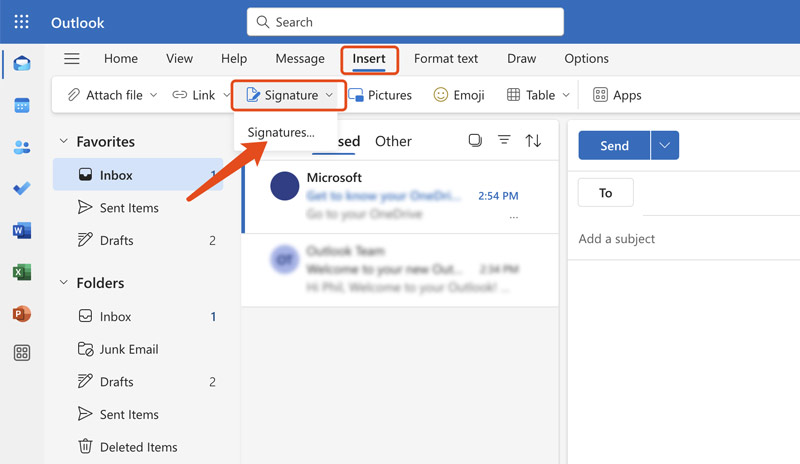The image size is (800, 464).
Task: Open the Help tab
Action: click(x=234, y=59)
